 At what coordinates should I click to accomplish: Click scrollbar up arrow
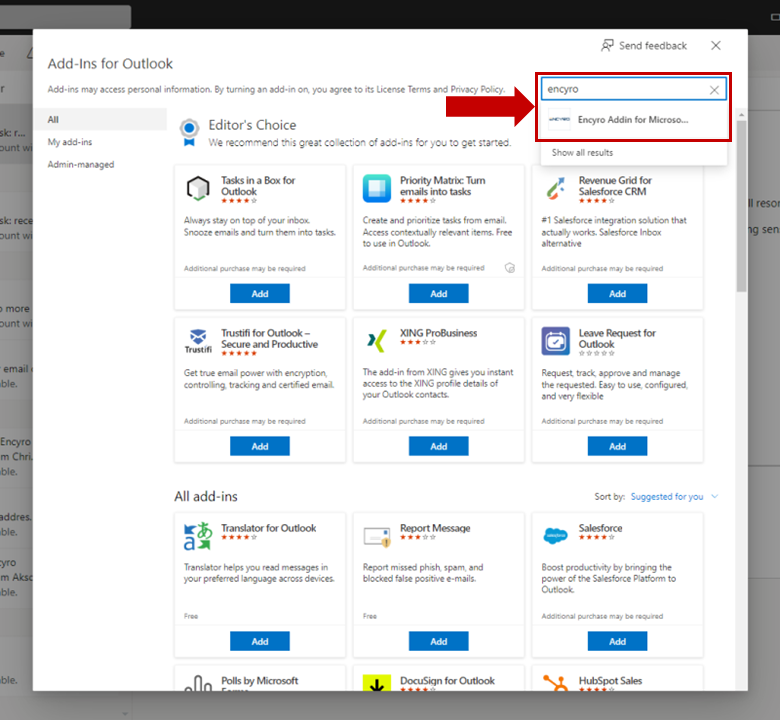[742, 115]
